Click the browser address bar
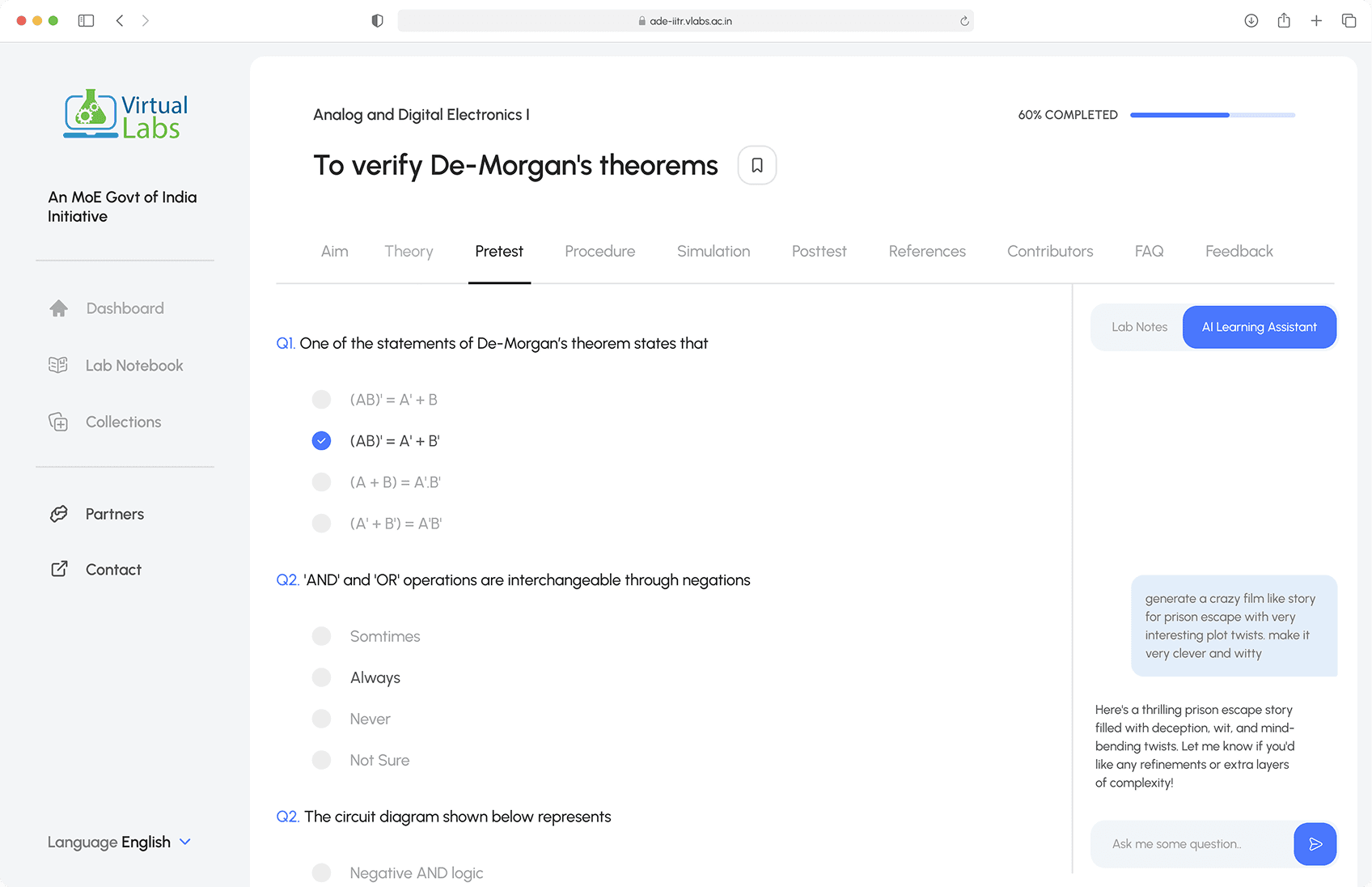Viewport: 1372px width, 887px height. tap(685, 21)
